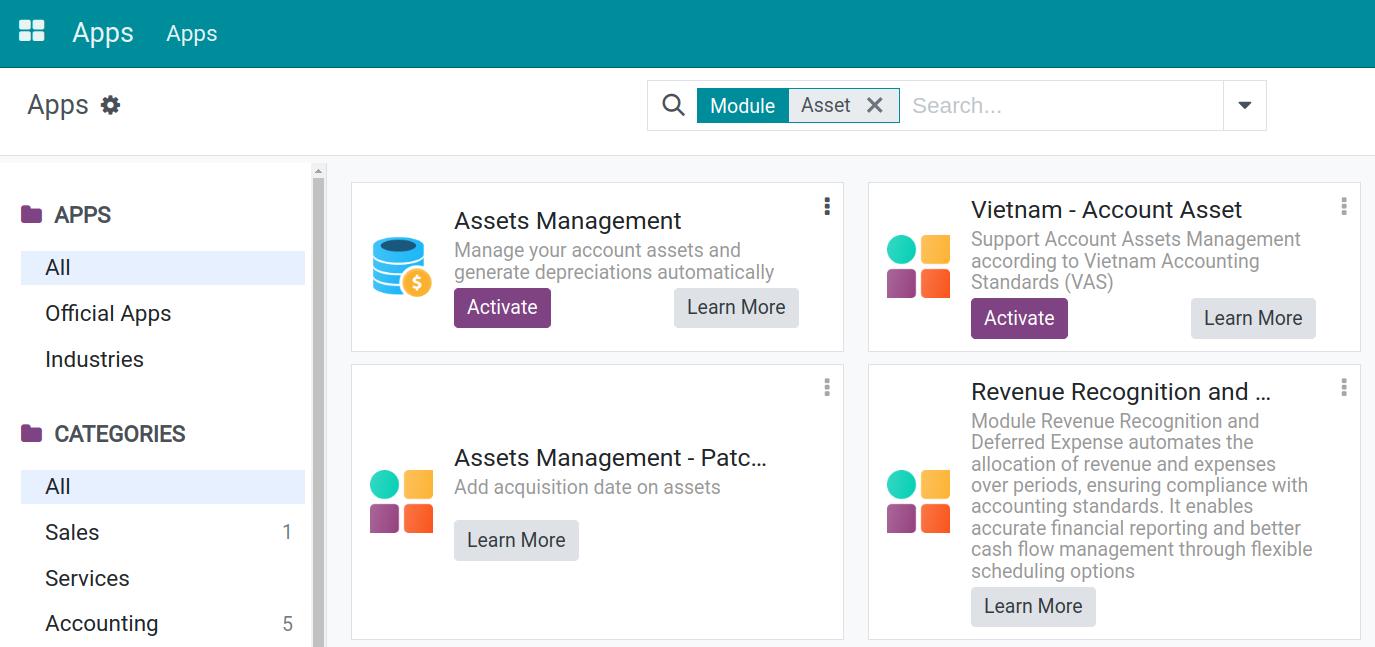Click 'Add acquisition date on assets' description

point(587,488)
